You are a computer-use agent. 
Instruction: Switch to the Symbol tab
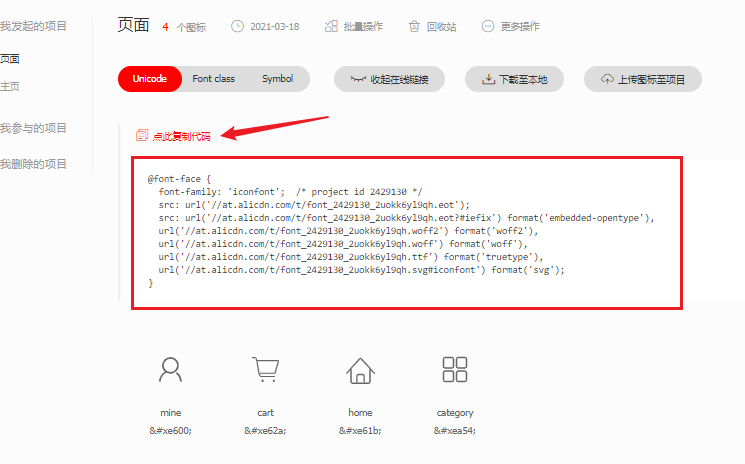tap(277, 79)
